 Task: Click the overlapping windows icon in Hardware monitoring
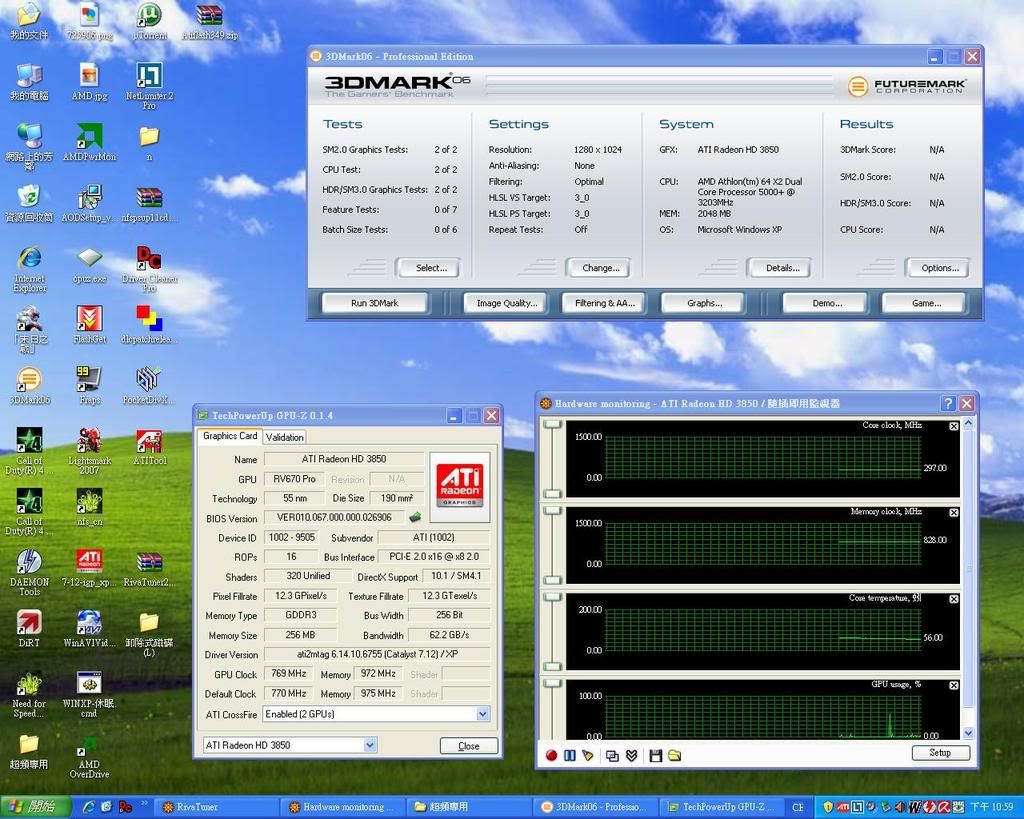tap(612, 756)
